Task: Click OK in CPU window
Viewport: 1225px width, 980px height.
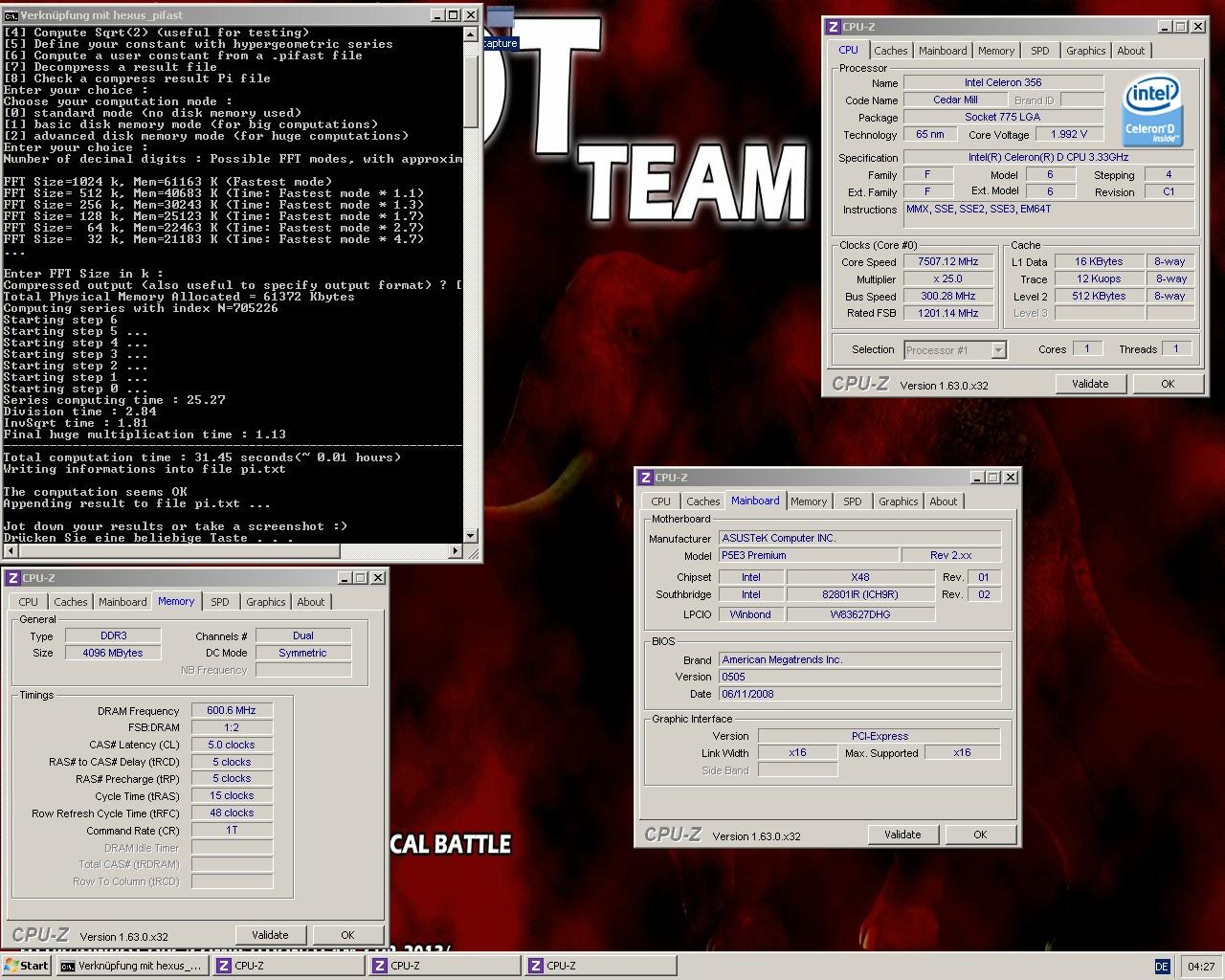Action: point(1168,384)
